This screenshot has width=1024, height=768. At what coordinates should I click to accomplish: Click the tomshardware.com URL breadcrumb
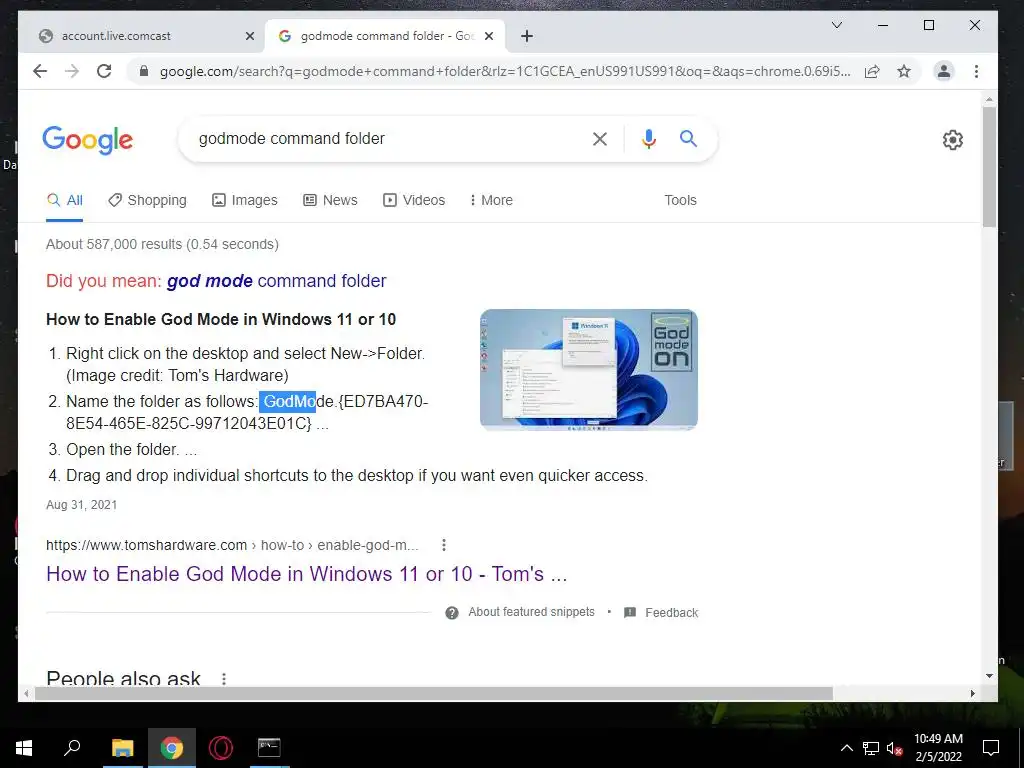click(232, 545)
